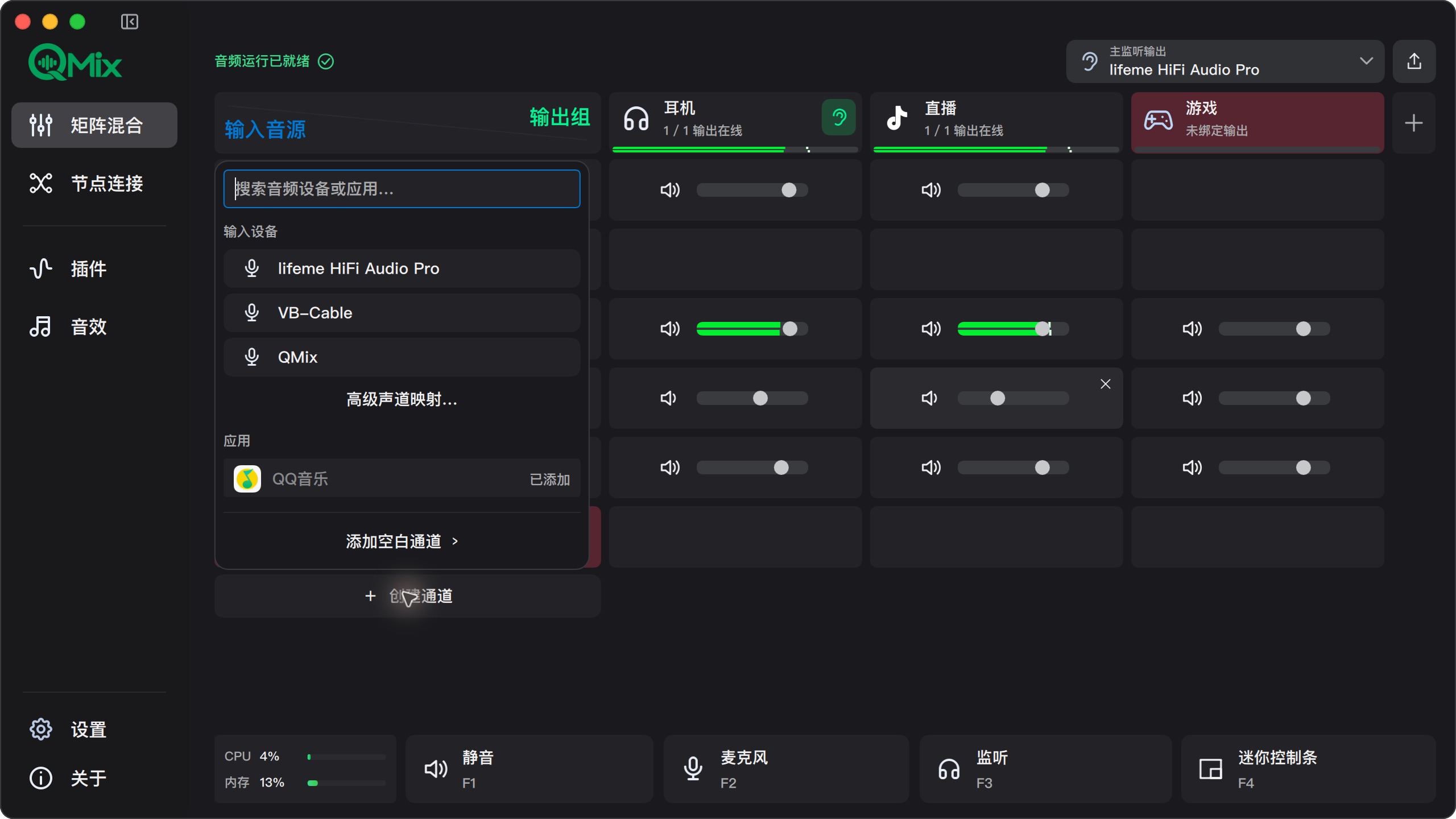Expand 添加空白通道 add blank channel

pyautogui.click(x=402, y=541)
